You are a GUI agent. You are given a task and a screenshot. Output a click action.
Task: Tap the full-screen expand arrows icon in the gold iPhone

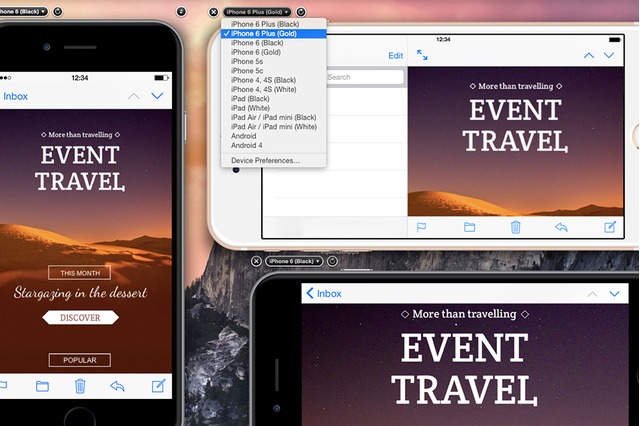pyautogui.click(x=422, y=55)
